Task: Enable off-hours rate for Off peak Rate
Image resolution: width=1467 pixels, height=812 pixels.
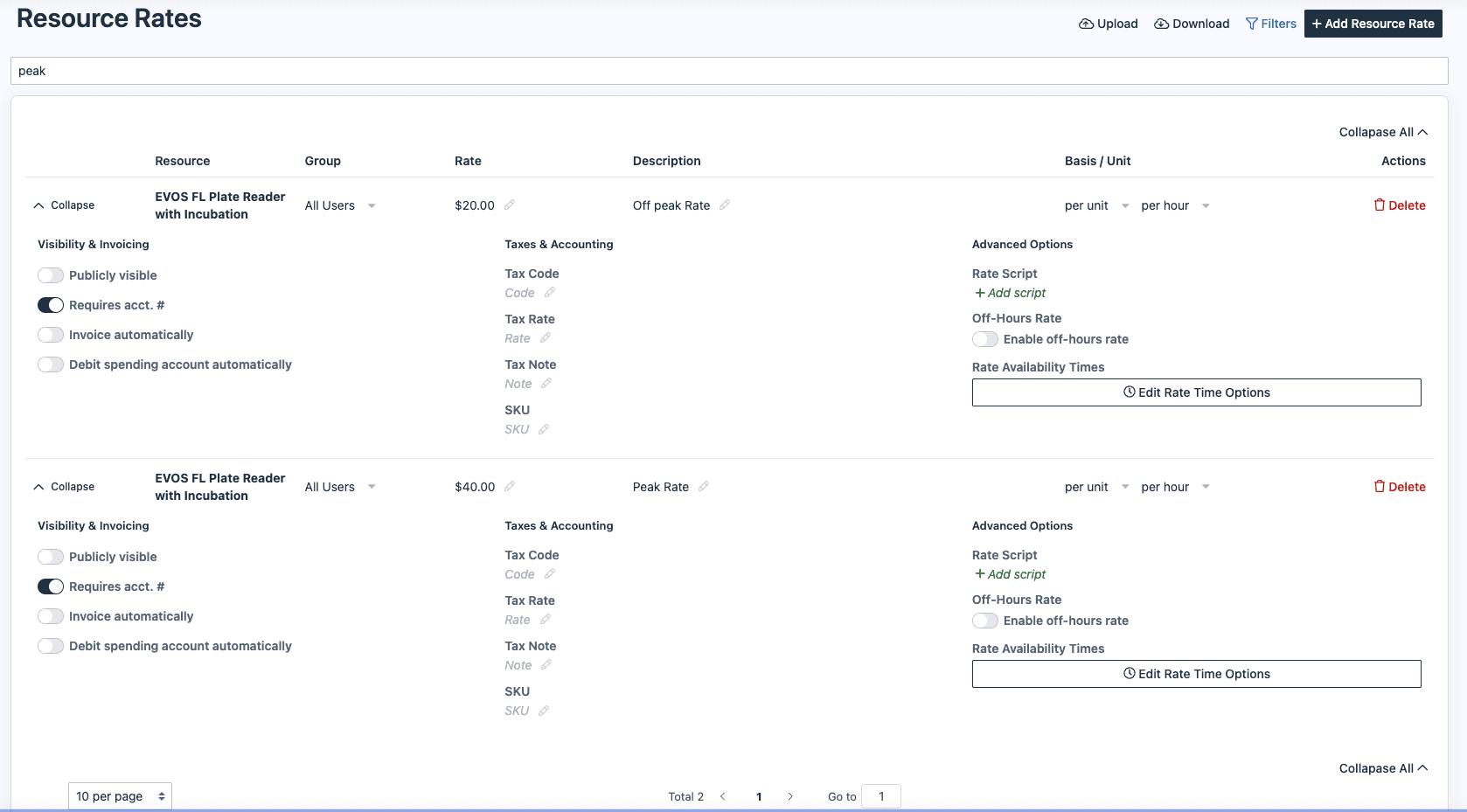Action: [985, 339]
